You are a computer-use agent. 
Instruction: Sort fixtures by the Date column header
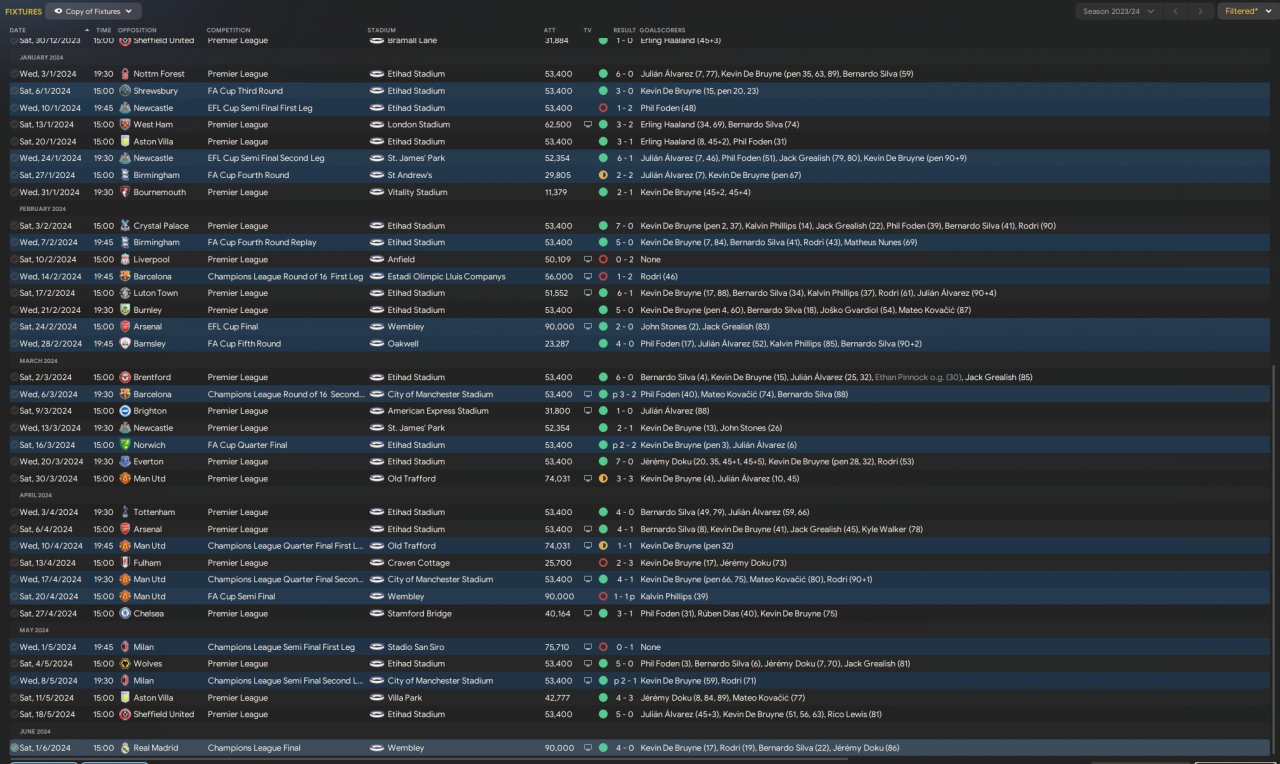pos(18,30)
